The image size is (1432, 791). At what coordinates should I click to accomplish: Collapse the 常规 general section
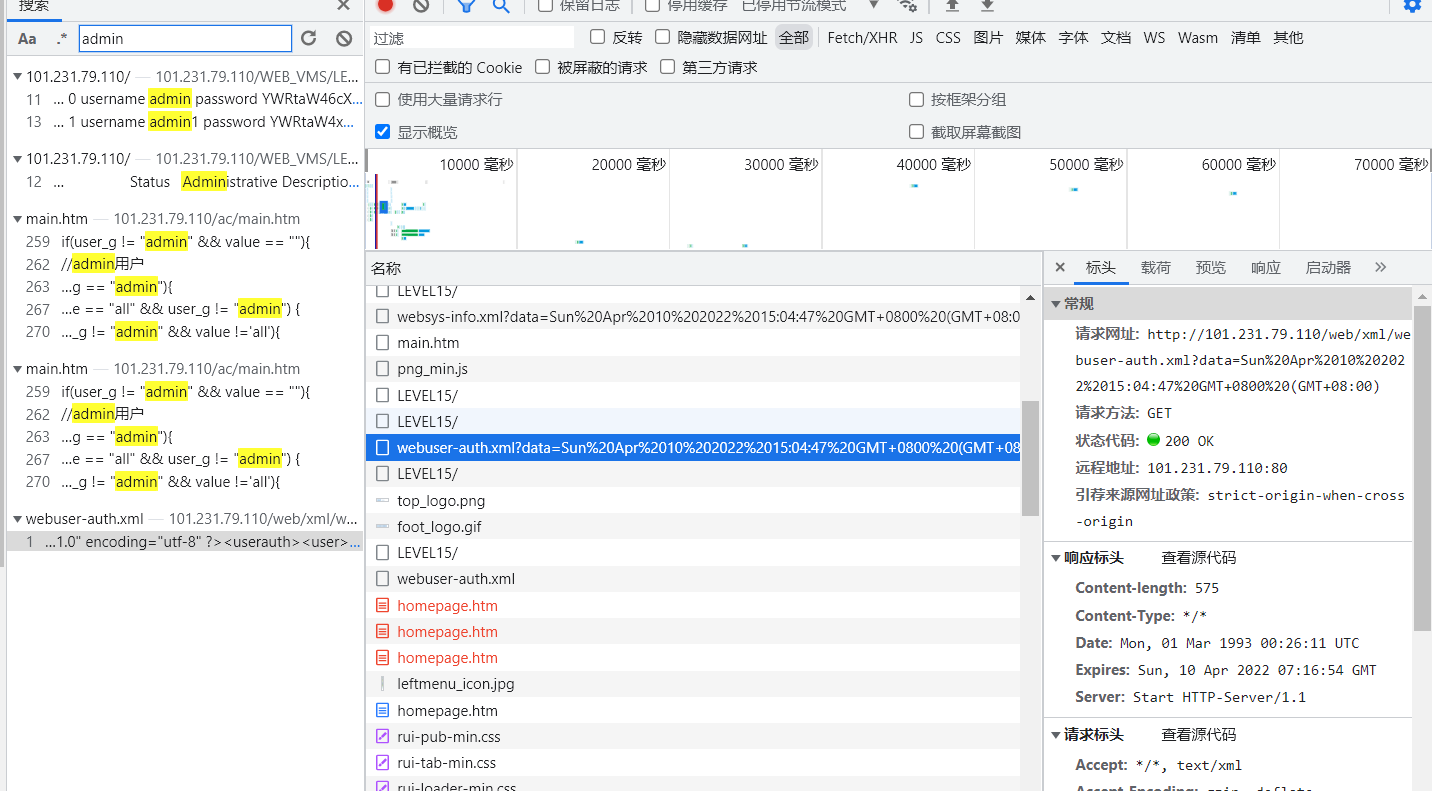tap(1056, 304)
